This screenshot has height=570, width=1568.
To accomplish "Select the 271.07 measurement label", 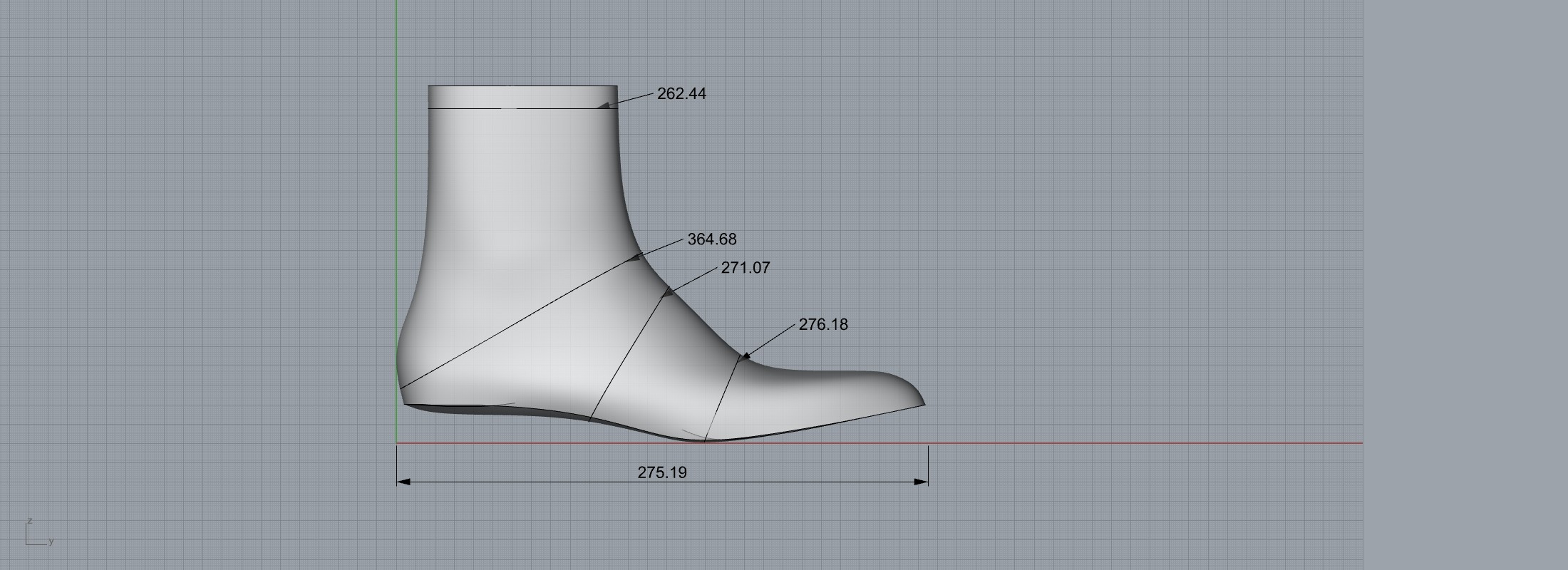I will tap(745, 268).
